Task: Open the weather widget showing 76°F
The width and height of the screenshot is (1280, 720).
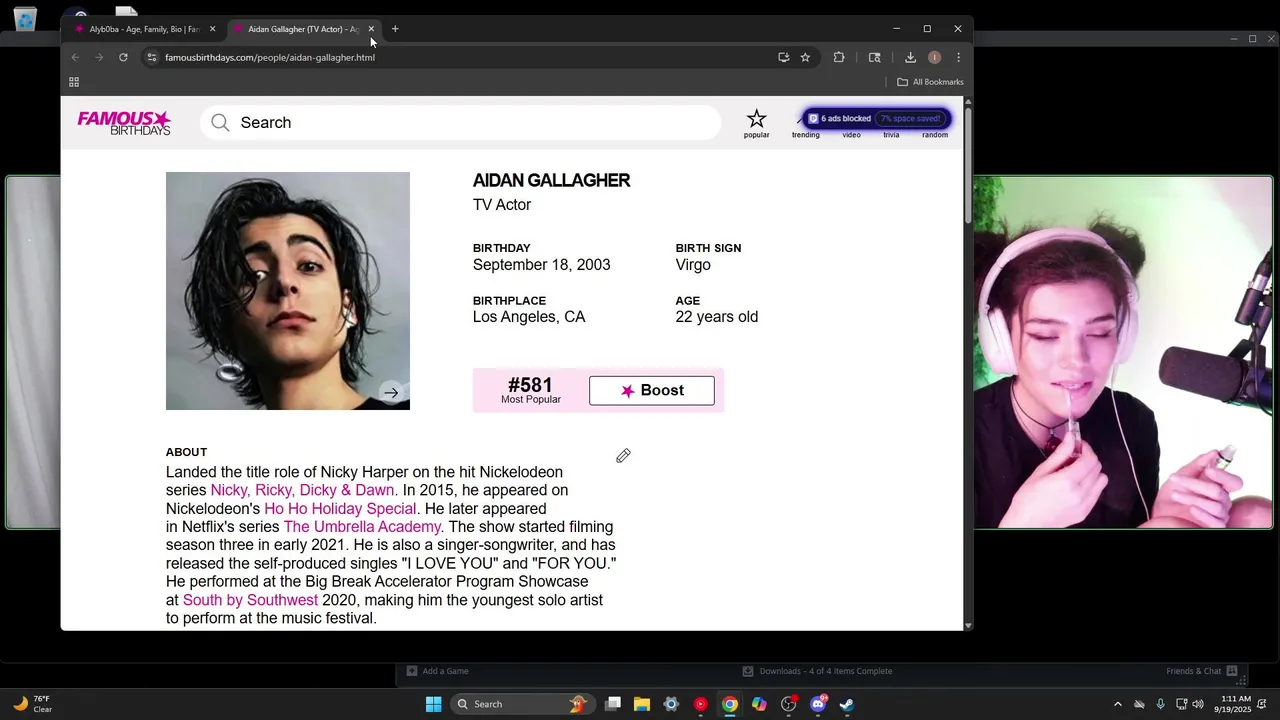Action: (32, 704)
